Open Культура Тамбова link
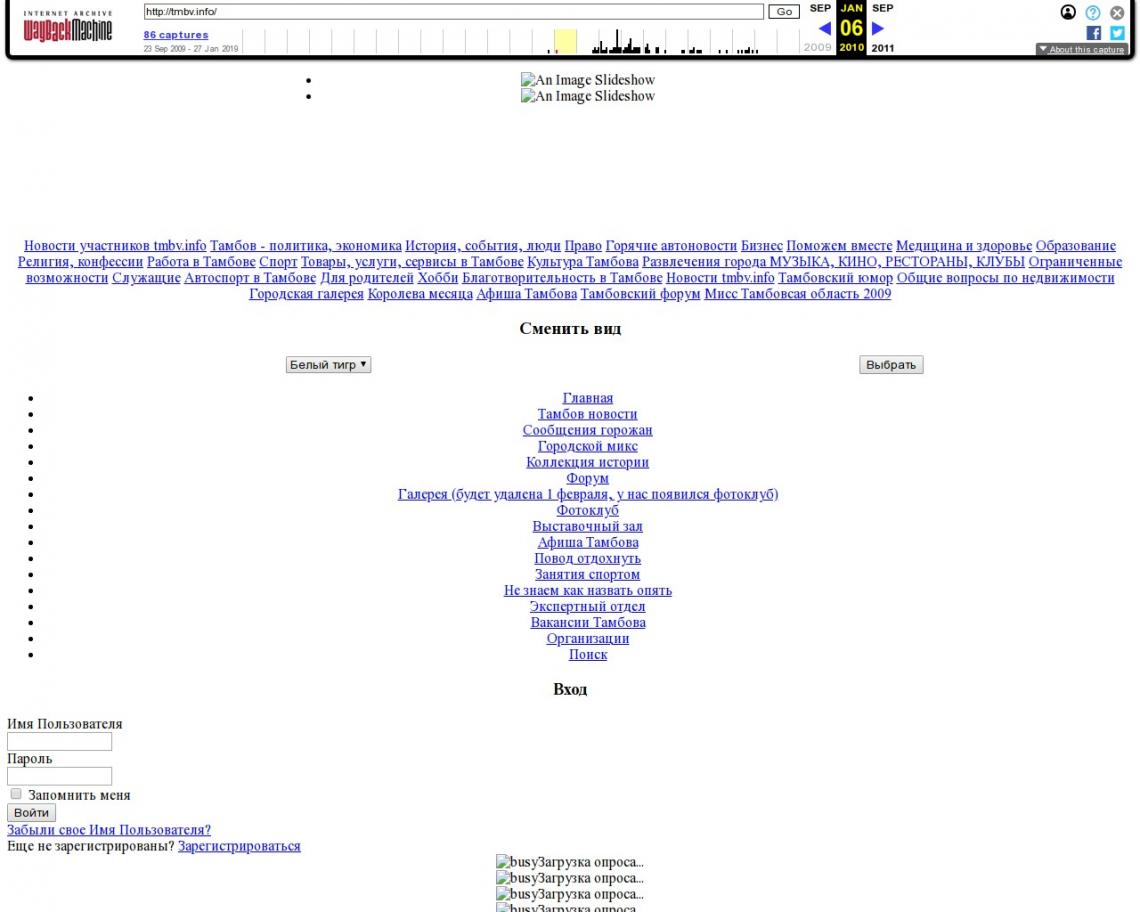 coord(582,262)
